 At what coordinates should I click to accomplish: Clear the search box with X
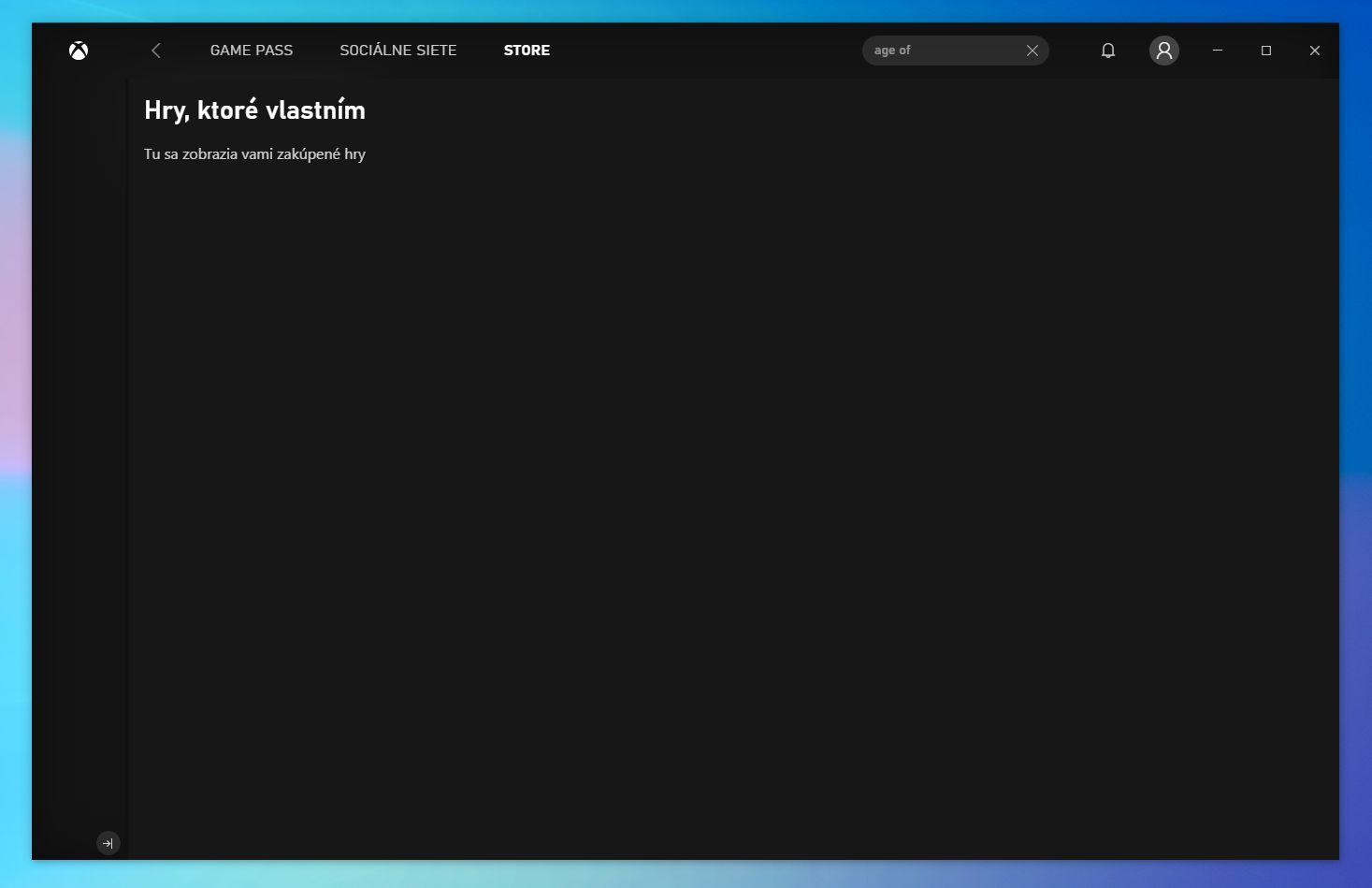(x=1033, y=51)
